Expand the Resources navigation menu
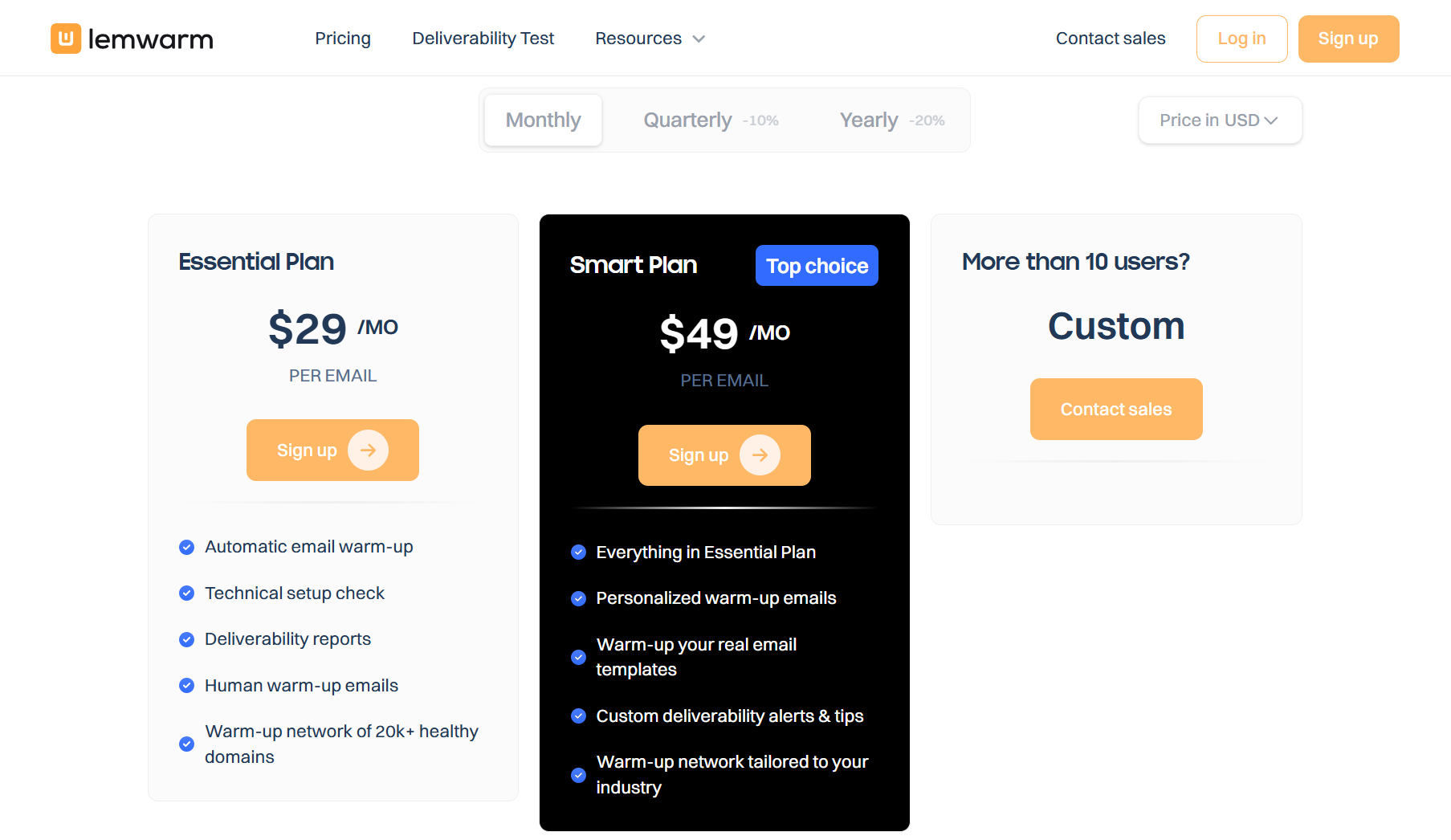Viewport: 1451px width, 840px height. pos(649,38)
